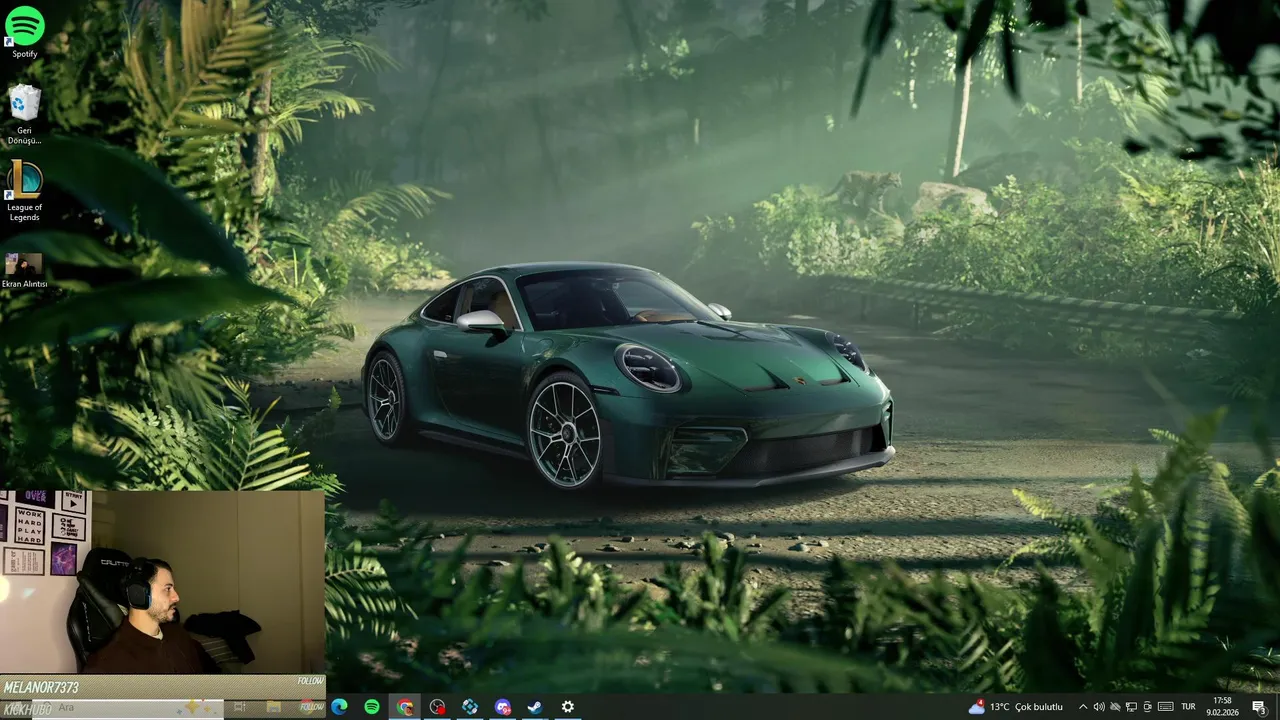Open the volume speaker control
1280x720 pixels.
[x=1099, y=707]
